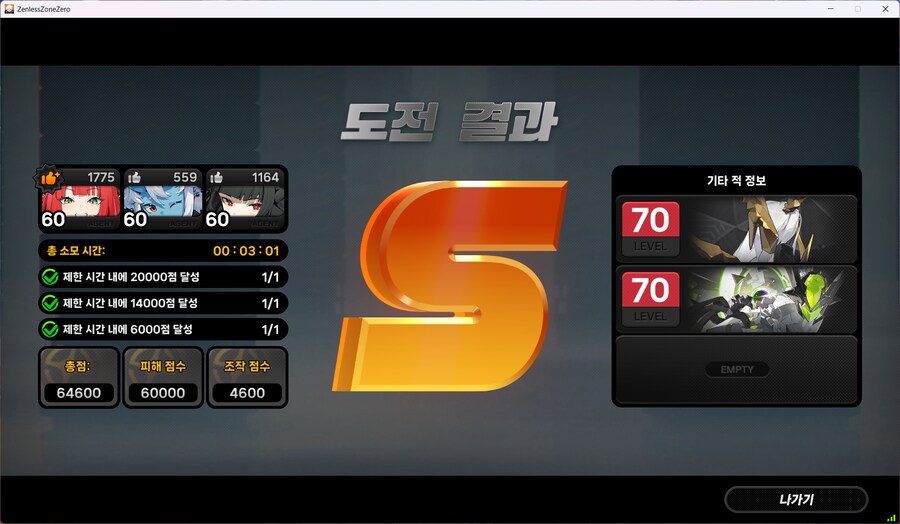Click the 1775 score value
The width and height of the screenshot is (900, 524).
point(101,177)
